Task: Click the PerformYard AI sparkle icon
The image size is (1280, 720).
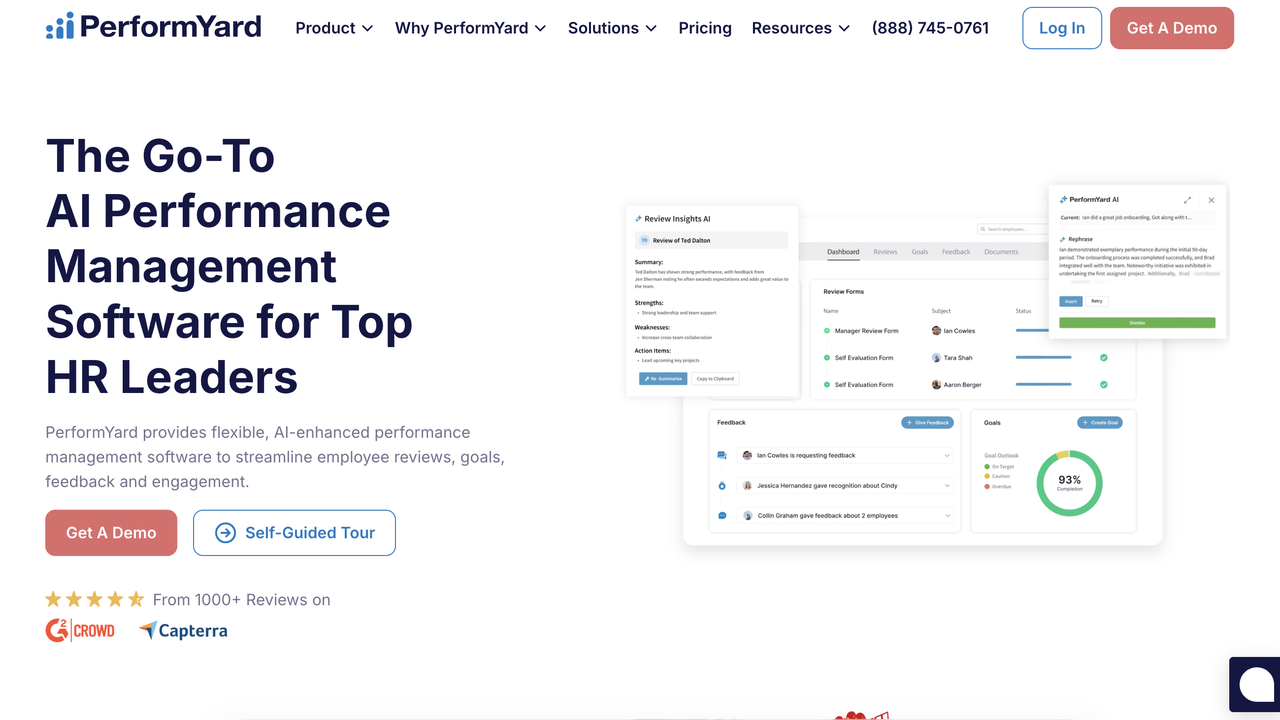Action: 1063,200
